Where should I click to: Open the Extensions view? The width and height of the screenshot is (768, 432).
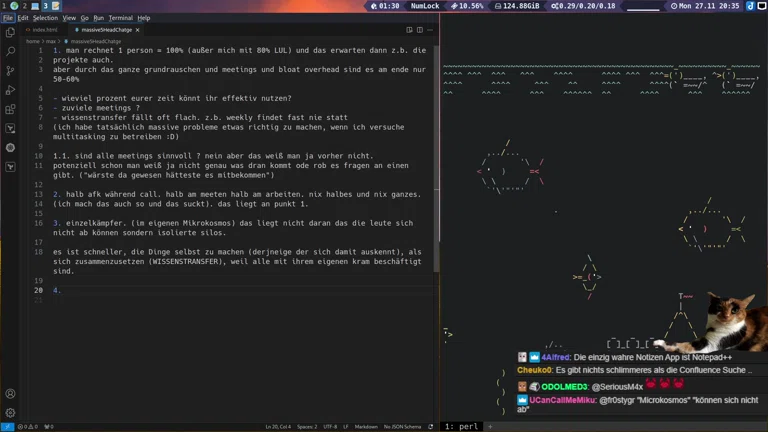coord(10,109)
